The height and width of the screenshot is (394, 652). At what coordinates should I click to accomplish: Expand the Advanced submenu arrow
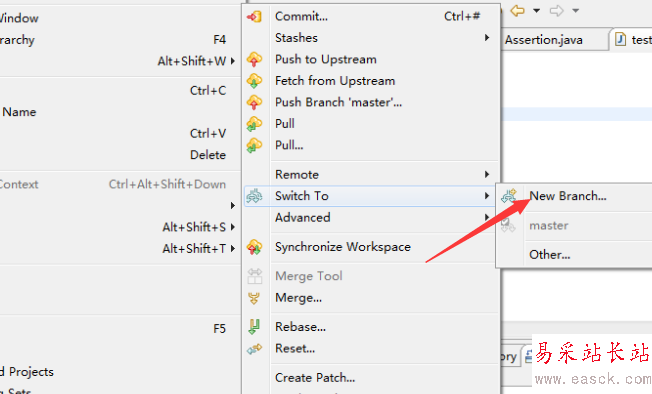pyautogui.click(x=487, y=217)
